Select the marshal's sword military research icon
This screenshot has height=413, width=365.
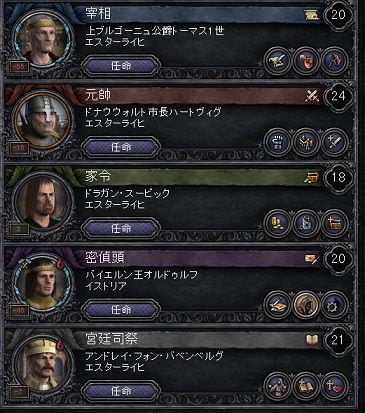click(333, 142)
